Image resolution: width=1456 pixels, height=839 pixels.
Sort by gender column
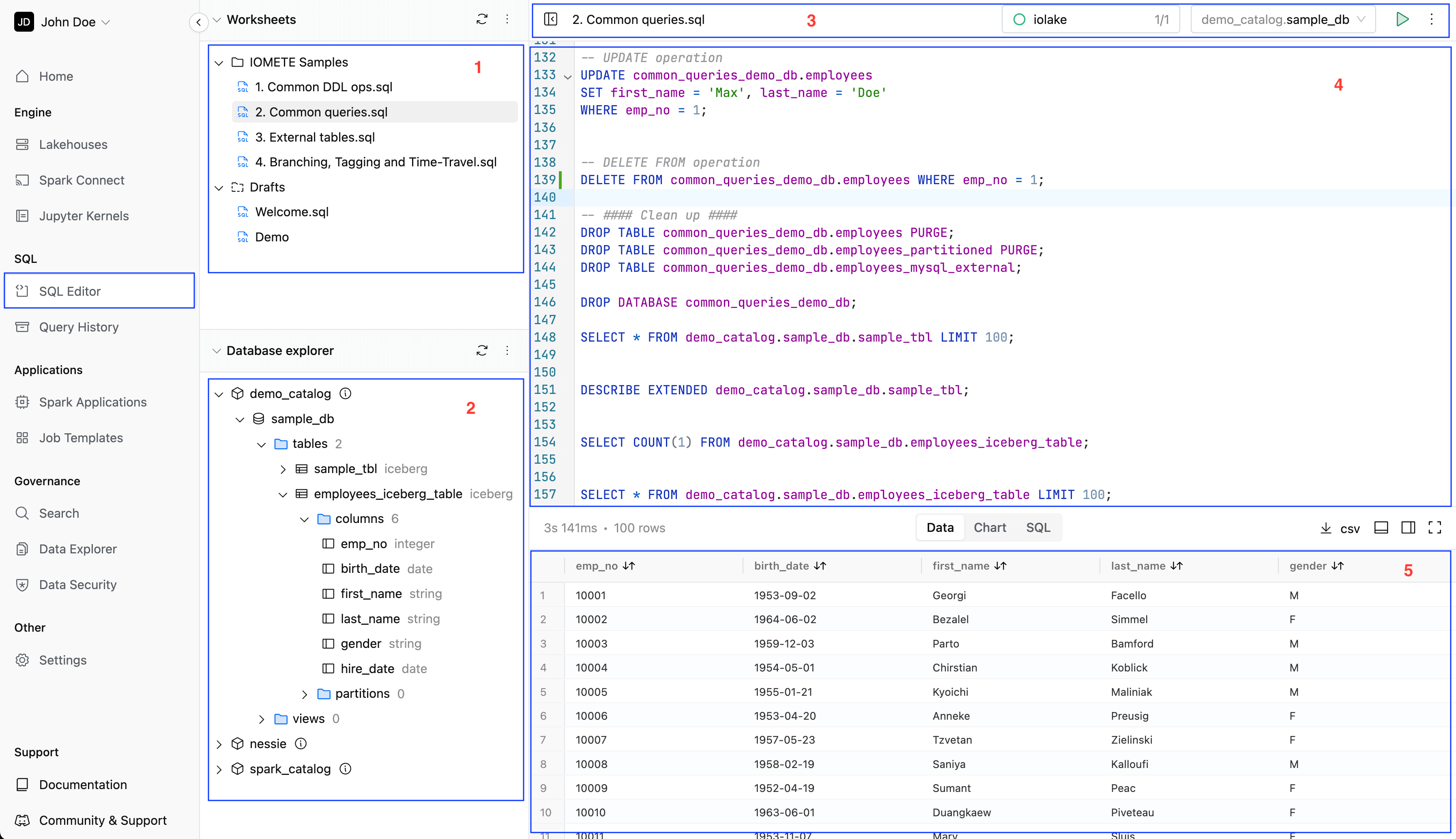(x=1337, y=566)
